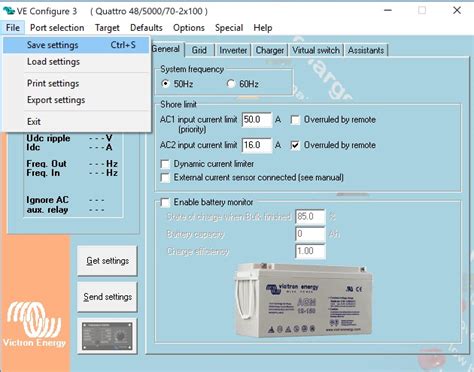The height and width of the screenshot is (372, 474).
Task: Enable External current sensor connected
Action: (x=165, y=178)
